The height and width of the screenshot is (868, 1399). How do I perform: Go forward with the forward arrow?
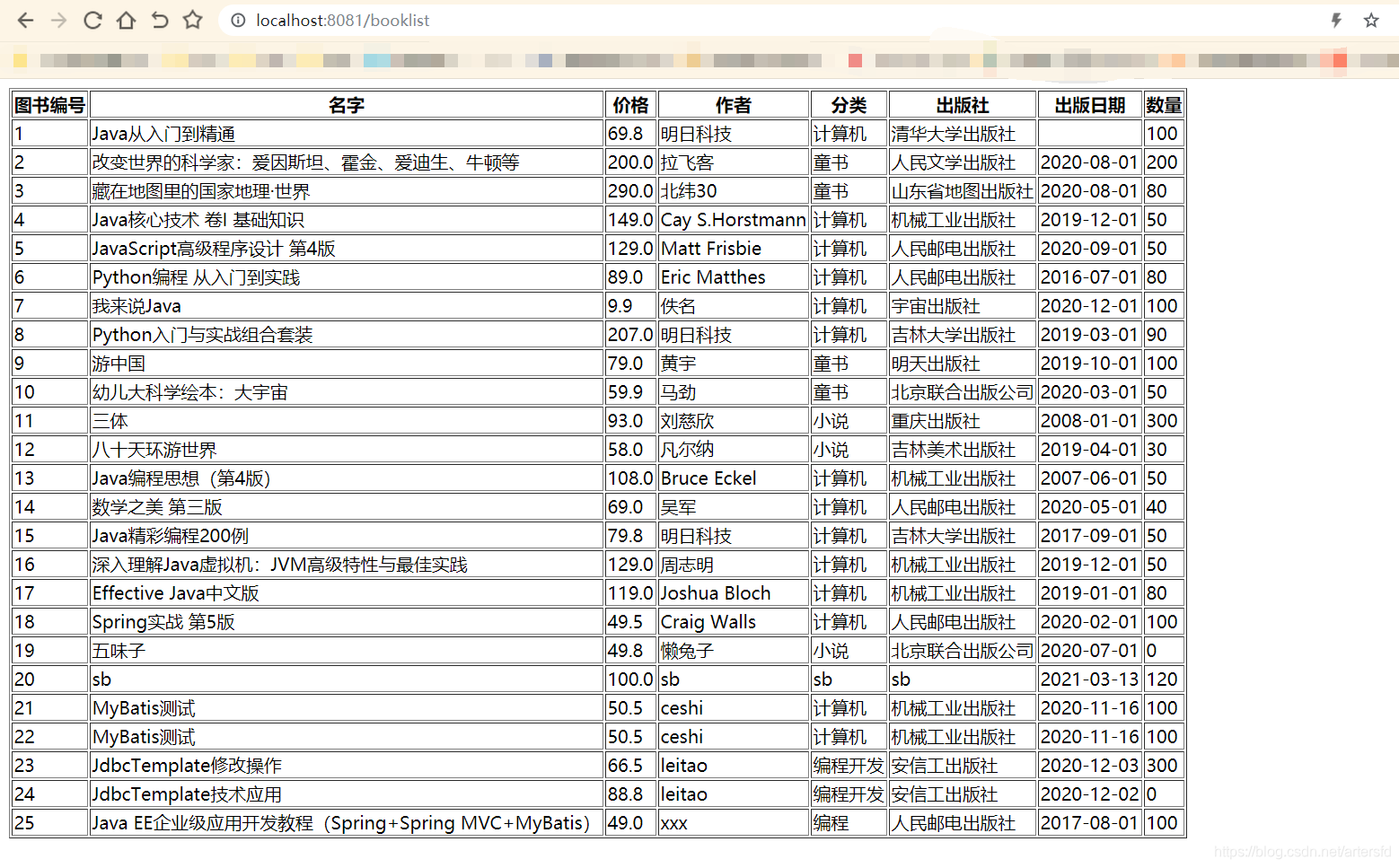coord(59,20)
